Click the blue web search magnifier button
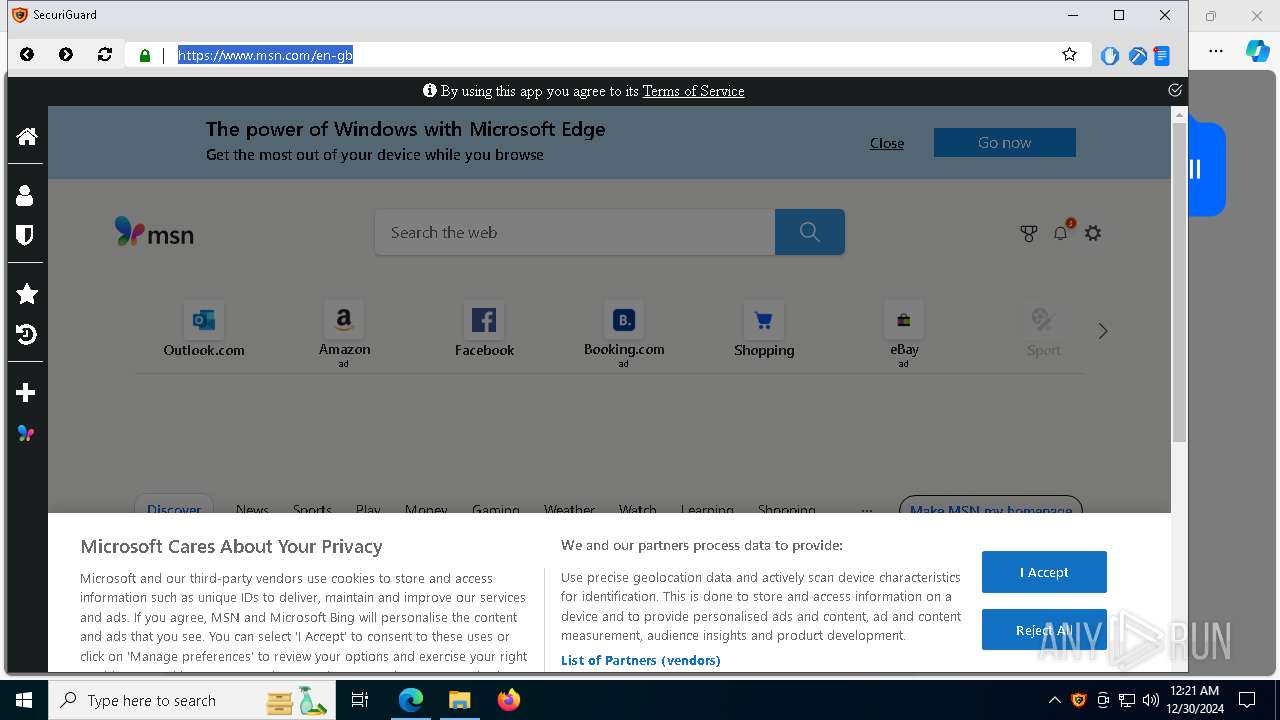Image resolution: width=1280 pixels, height=720 pixels. click(810, 232)
